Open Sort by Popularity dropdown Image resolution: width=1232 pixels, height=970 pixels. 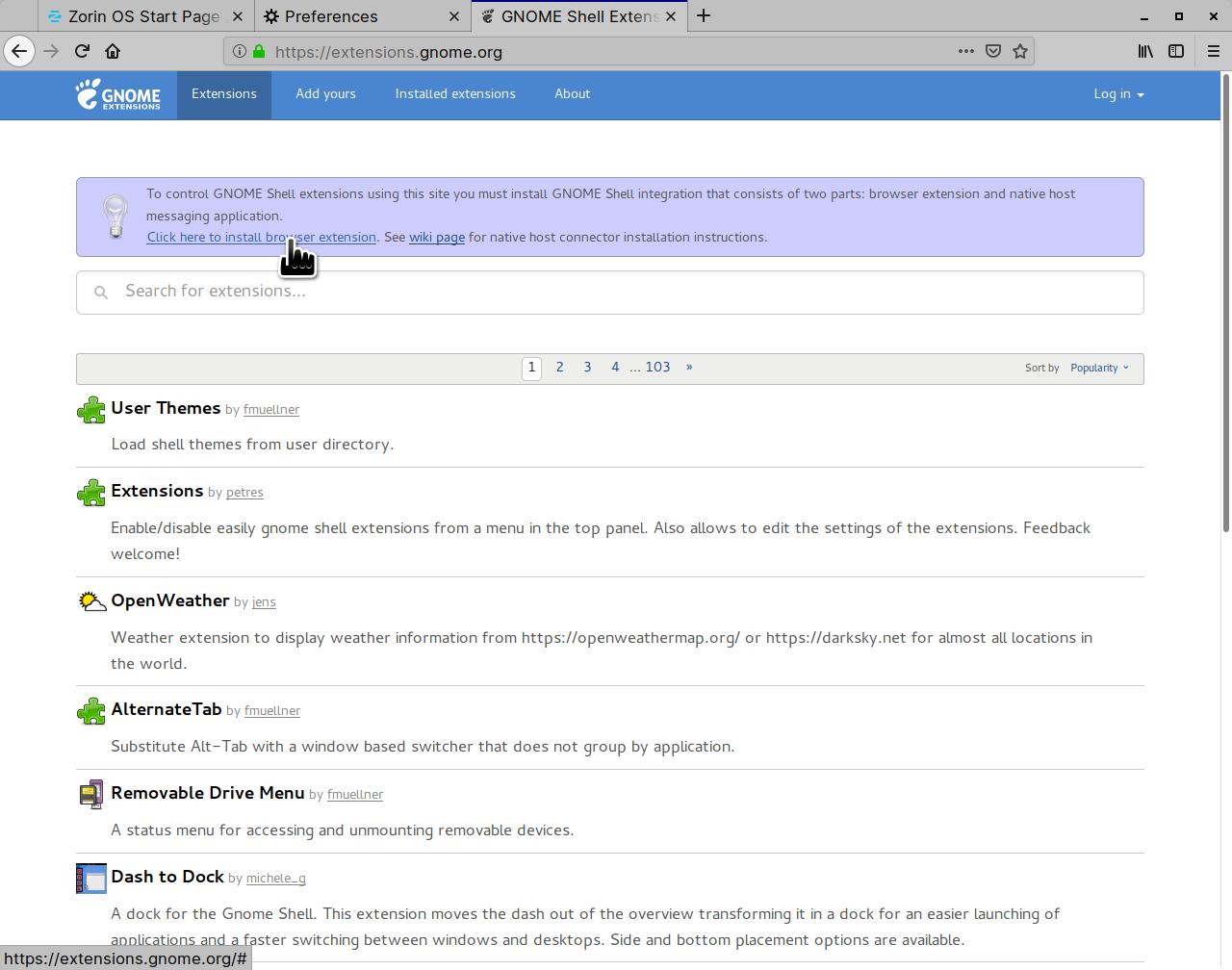point(1099,368)
